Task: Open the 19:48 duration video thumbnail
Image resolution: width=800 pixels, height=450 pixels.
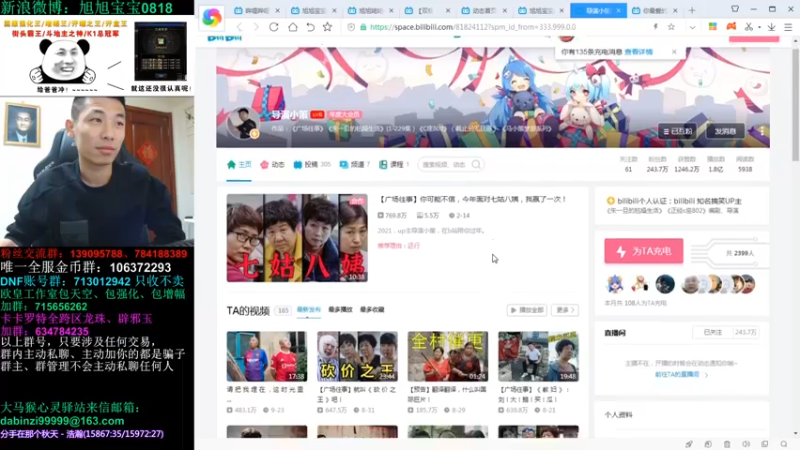Action: (538, 356)
